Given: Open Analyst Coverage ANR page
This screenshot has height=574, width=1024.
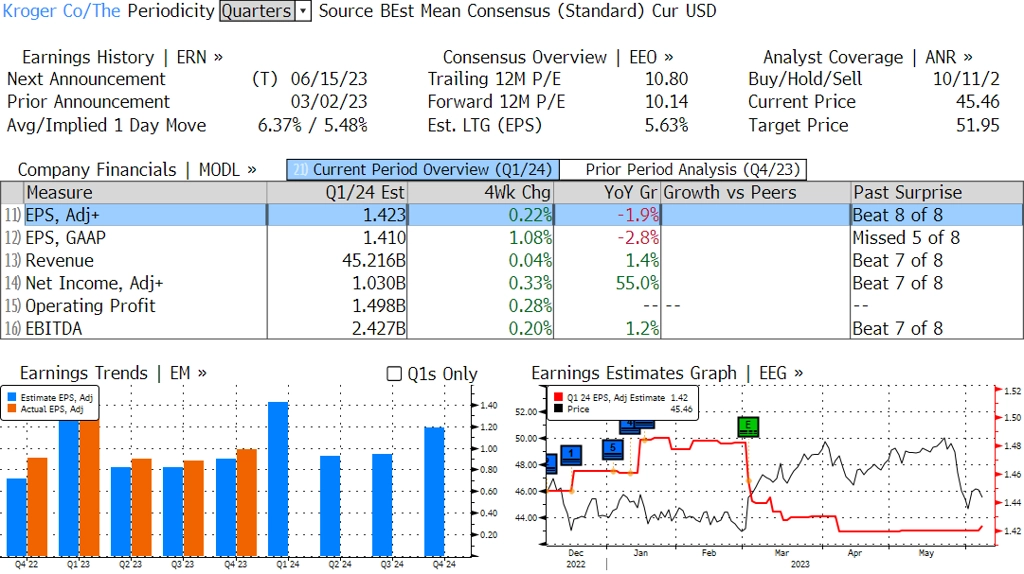Looking at the screenshot, I should tap(867, 57).
